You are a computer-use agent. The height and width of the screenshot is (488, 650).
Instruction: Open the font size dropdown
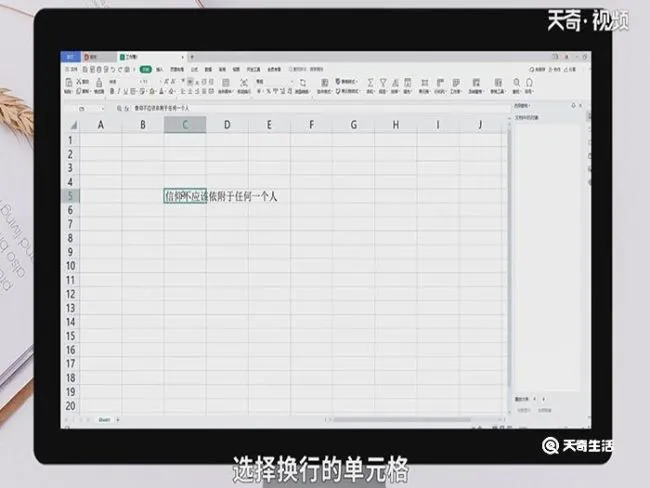pyautogui.click(x=160, y=82)
